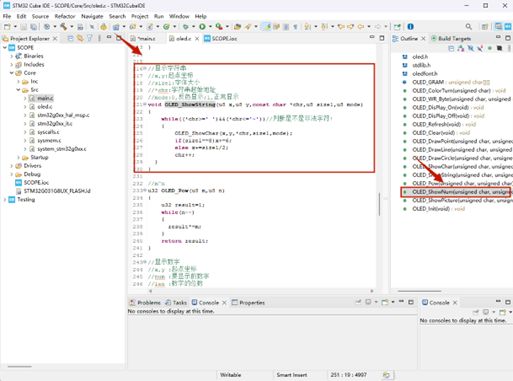Collapse the SCOPE project tree node
This screenshot has width=513, height=381.
click(x=5, y=48)
